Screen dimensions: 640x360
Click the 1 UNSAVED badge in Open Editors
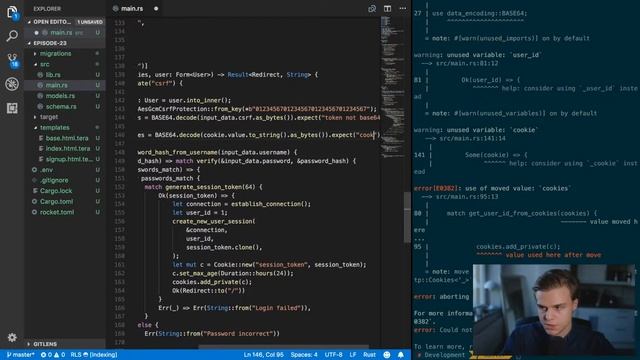coord(90,22)
